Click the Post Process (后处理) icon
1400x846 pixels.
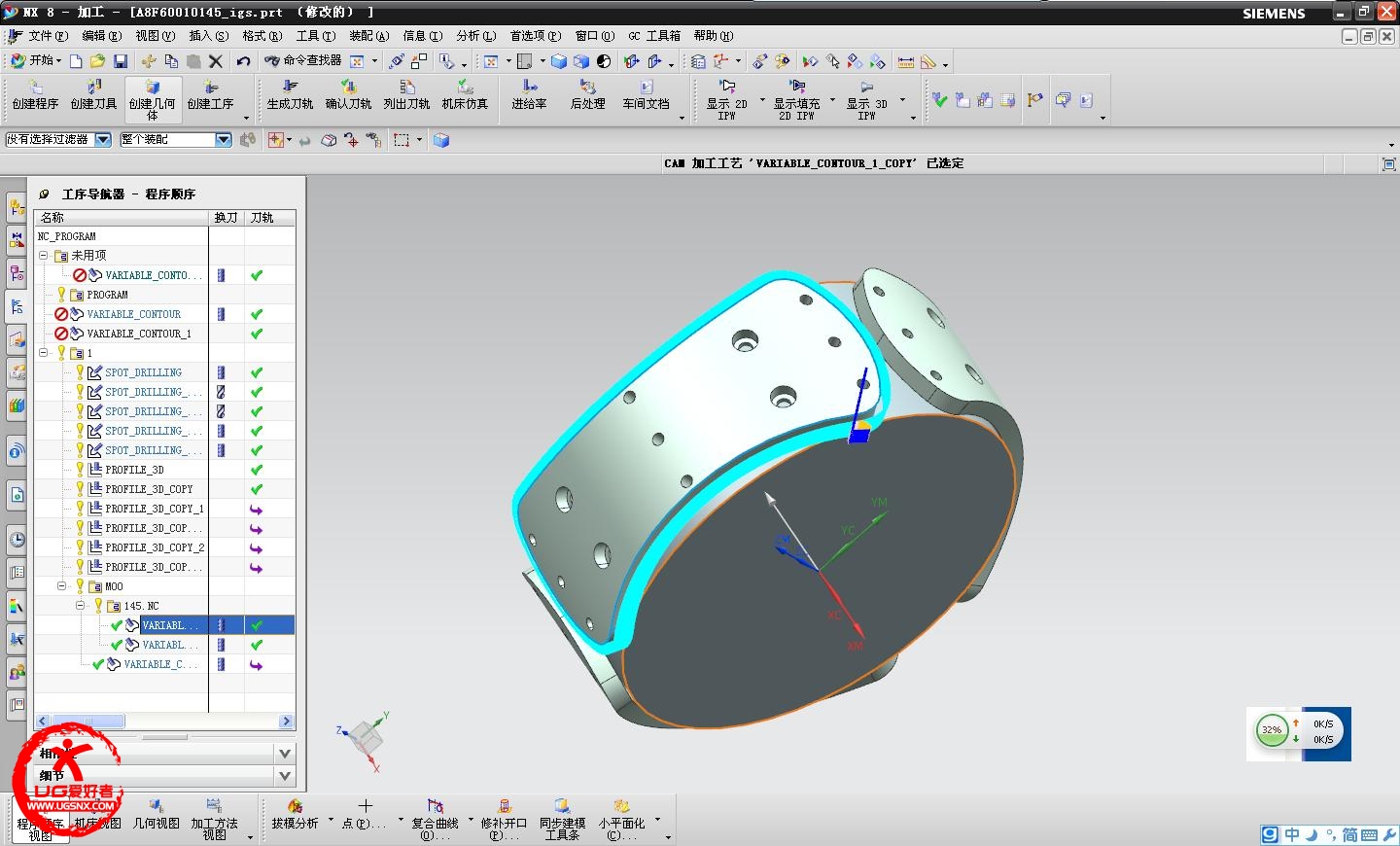(587, 95)
